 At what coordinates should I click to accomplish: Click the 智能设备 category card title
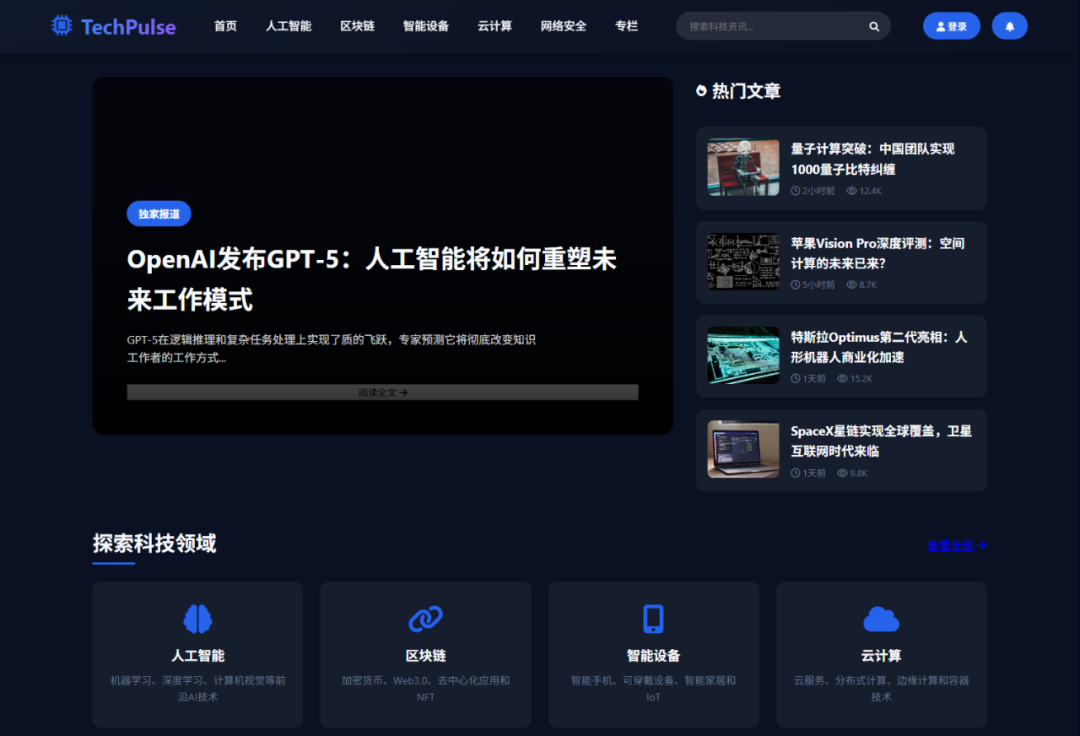(x=653, y=655)
